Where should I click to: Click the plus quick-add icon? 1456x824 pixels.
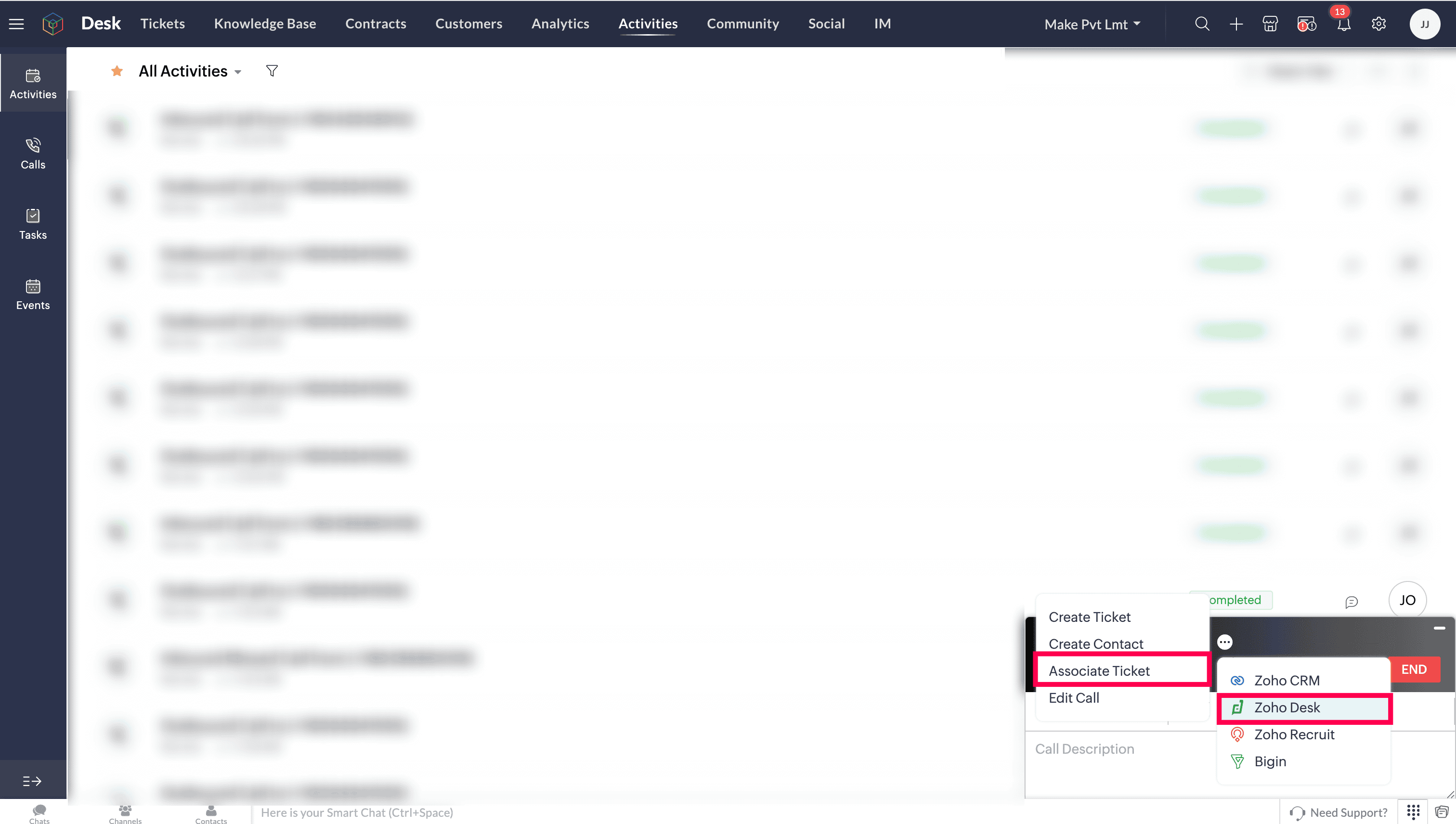coord(1236,24)
